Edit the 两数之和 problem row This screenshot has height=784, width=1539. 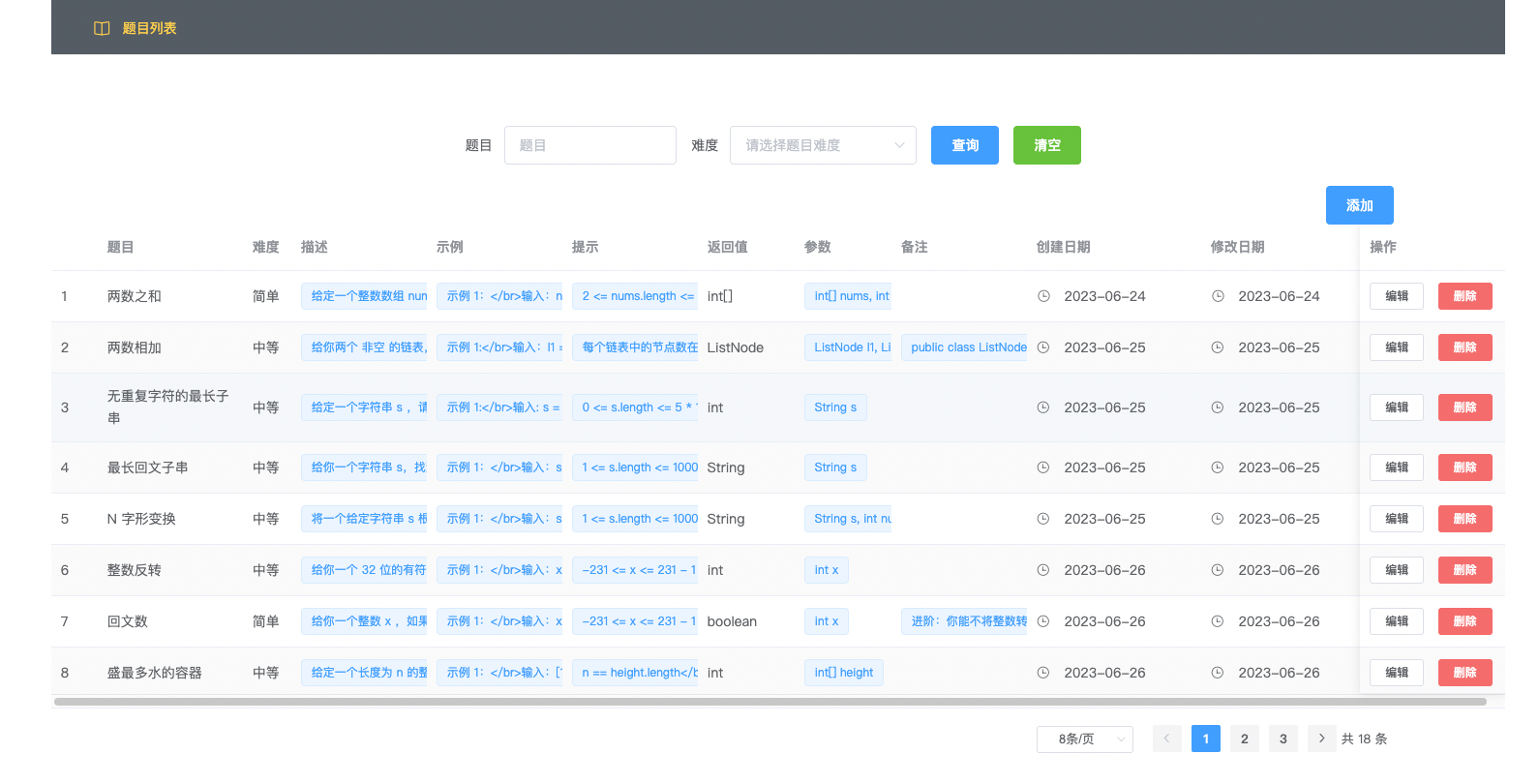[1396, 296]
